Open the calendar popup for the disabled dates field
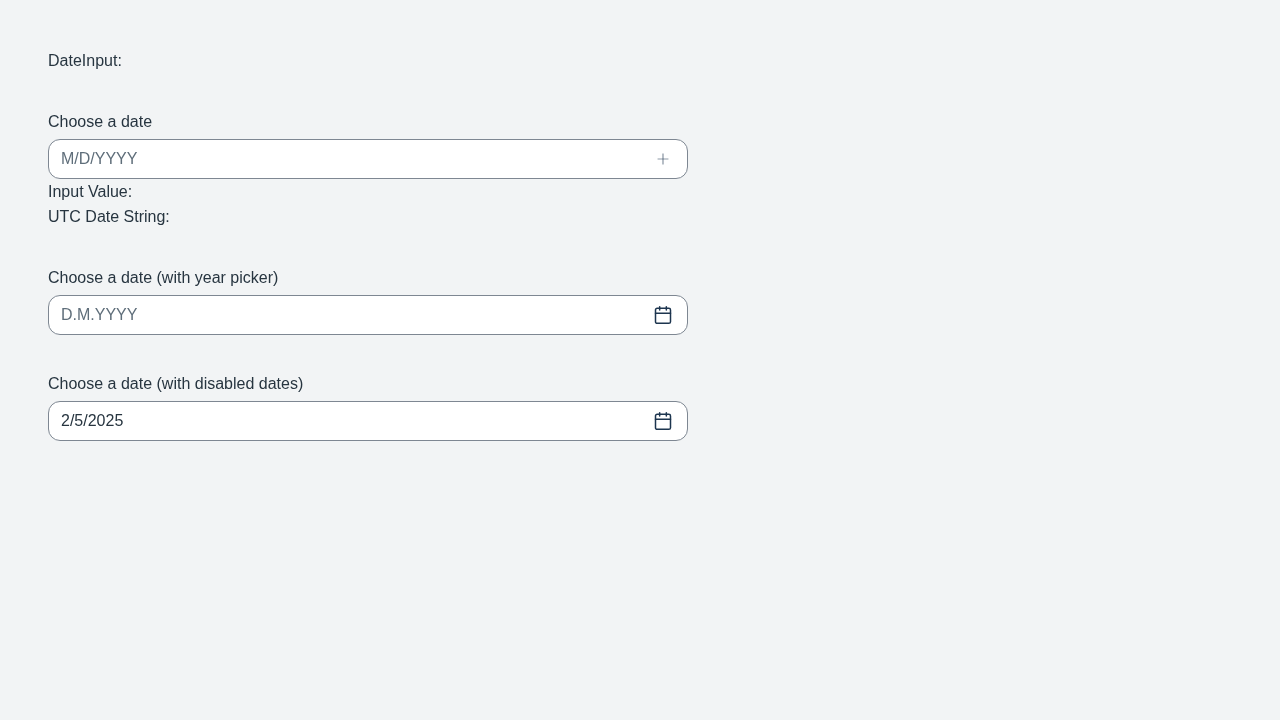 663,421
